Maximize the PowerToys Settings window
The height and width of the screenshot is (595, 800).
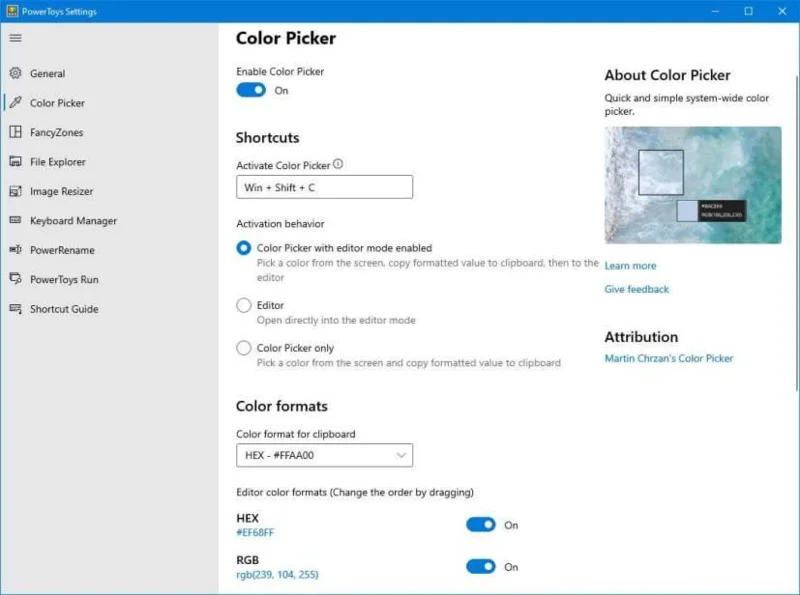pyautogui.click(x=748, y=11)
